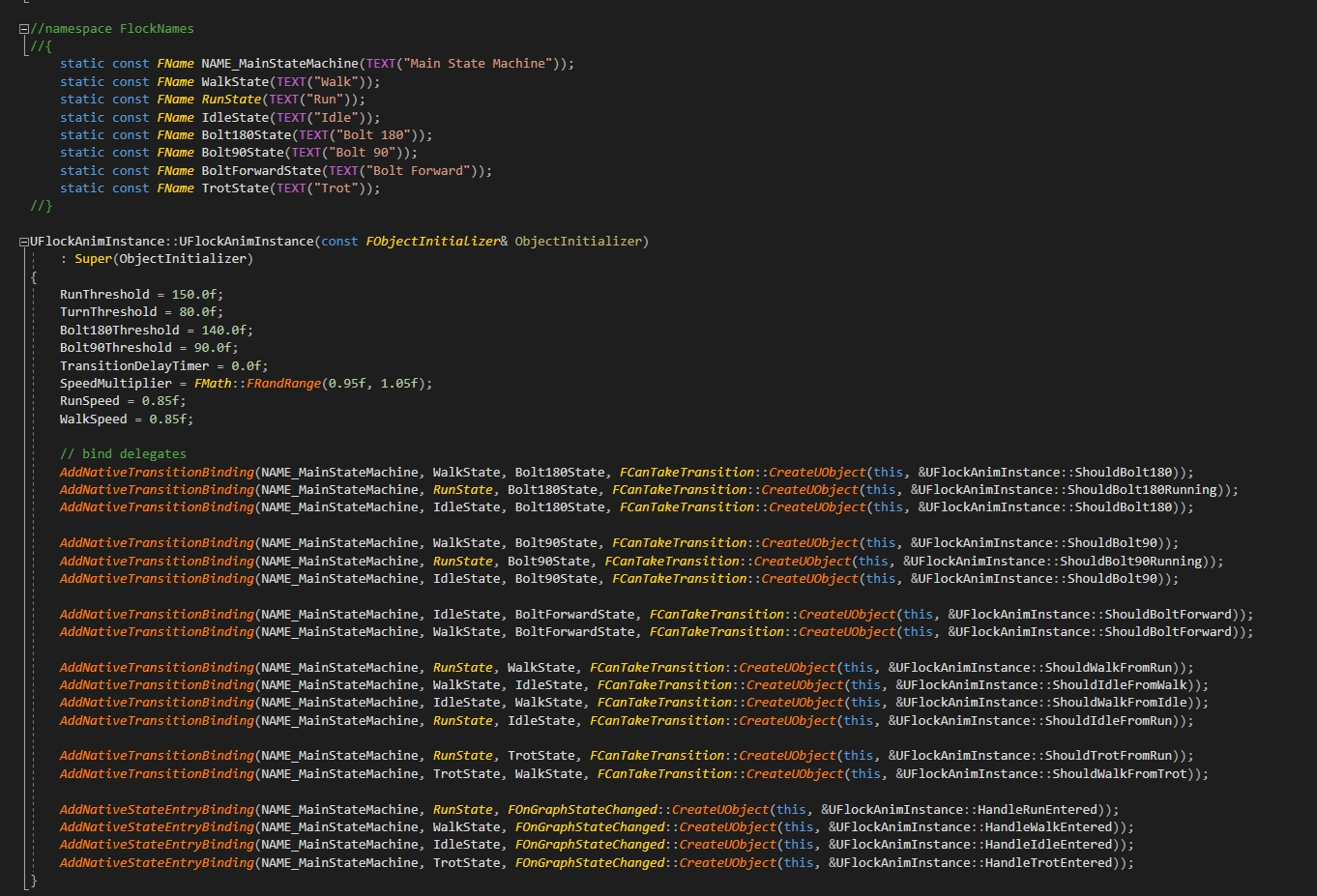This screenshot has width=1317, height=896.
Task: Click the ShouldBolt90Running method reference
Action: pyautogui.click(x=1131, y=562)
